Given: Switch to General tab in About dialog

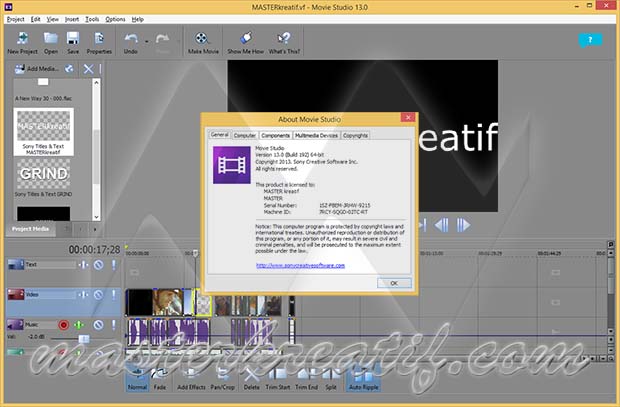Looking at the screenshot, I should pyautogui.click(x=219, y=135).
